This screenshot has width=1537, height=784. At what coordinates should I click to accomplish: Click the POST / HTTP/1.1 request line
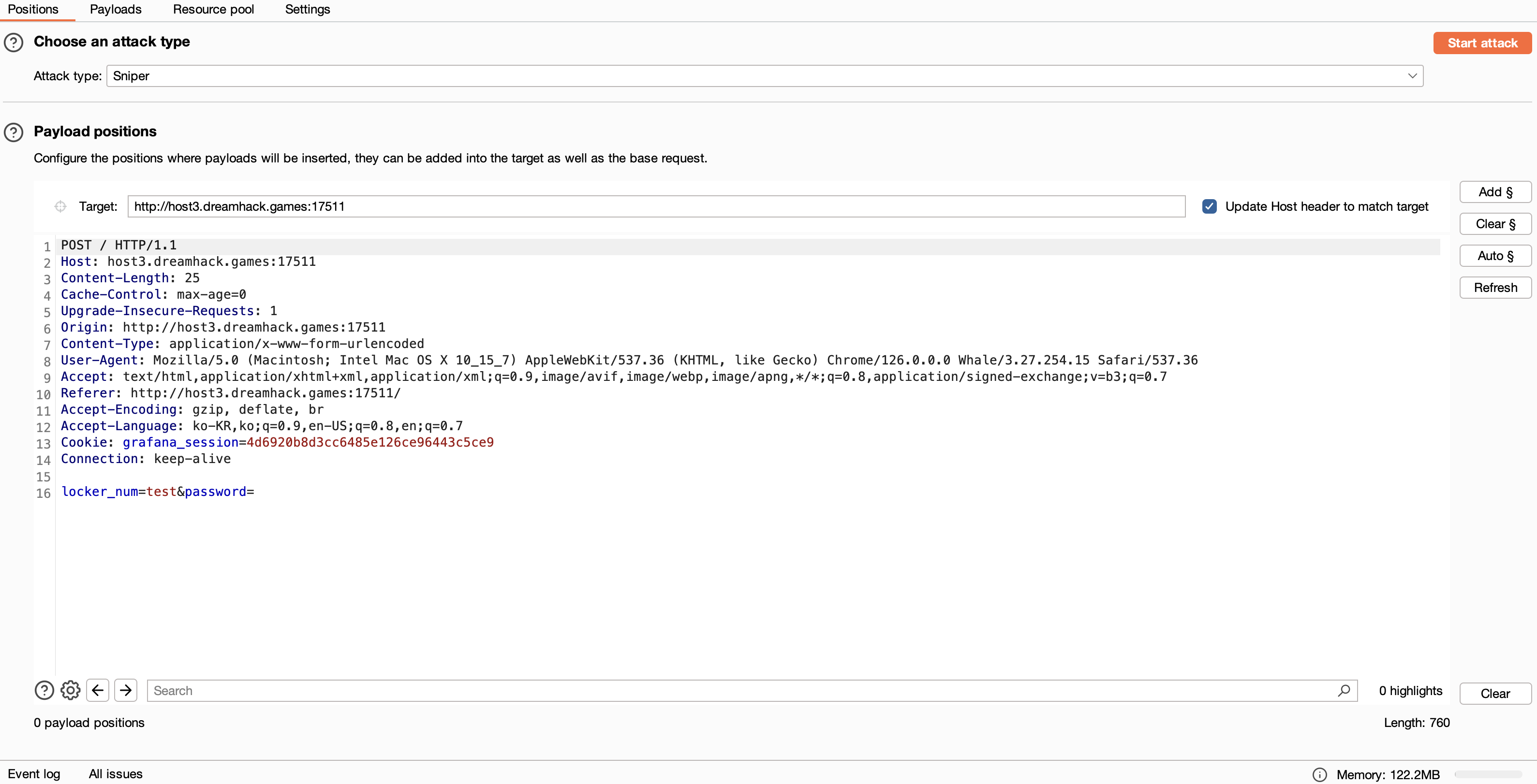119,245
